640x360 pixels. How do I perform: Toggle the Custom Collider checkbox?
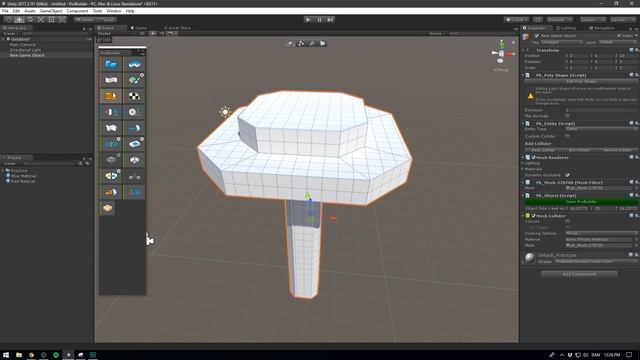(567, 136)
